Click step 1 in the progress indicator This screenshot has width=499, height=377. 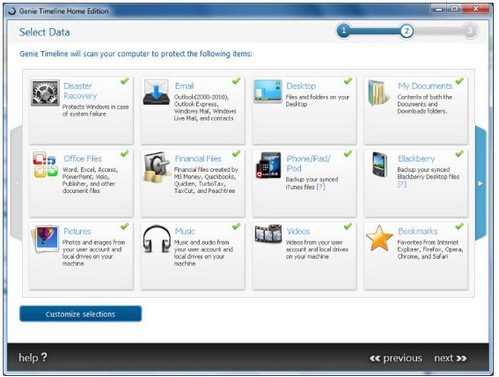(x=344, y=31)
